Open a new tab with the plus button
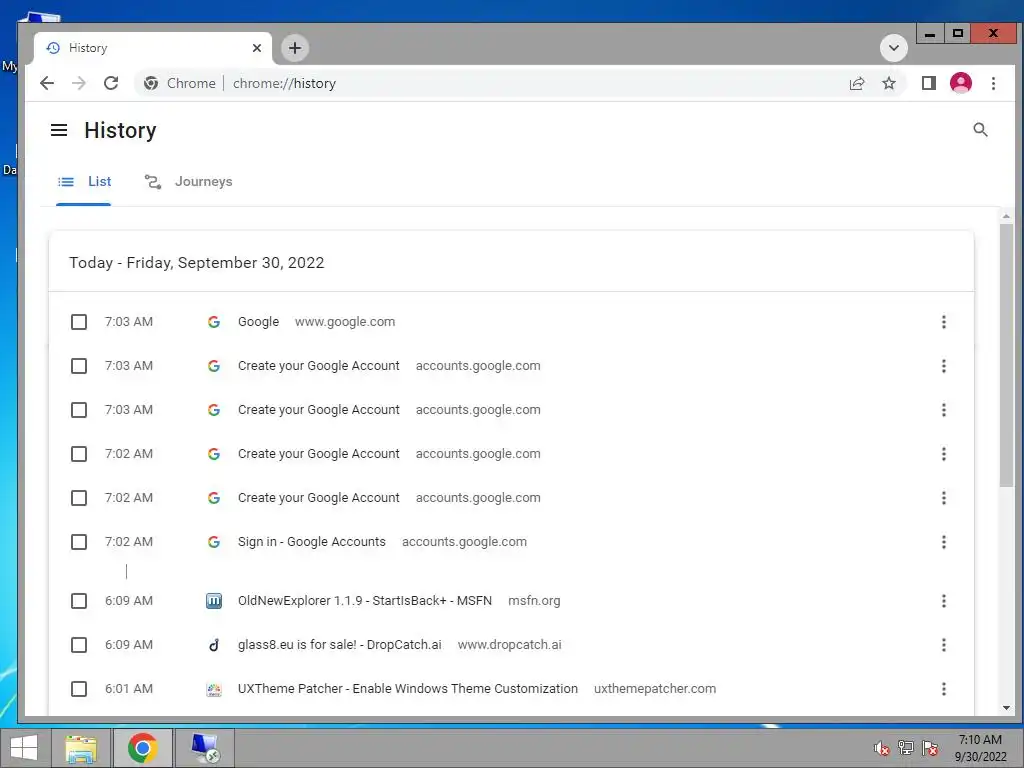 [x=295, y=48]
